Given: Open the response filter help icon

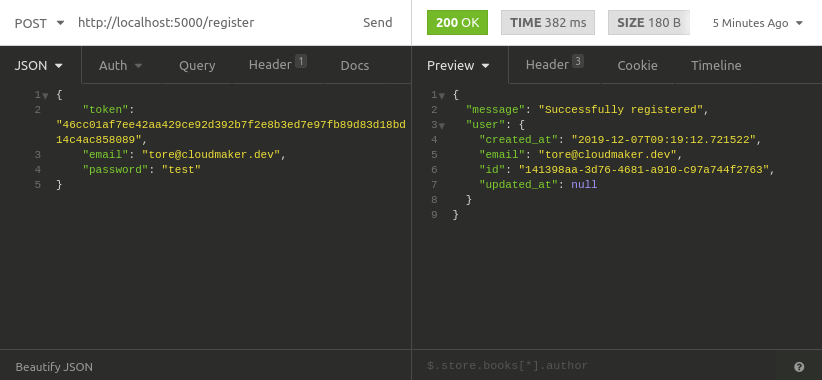Looking at the screenshot, I should tap(799, 366).
